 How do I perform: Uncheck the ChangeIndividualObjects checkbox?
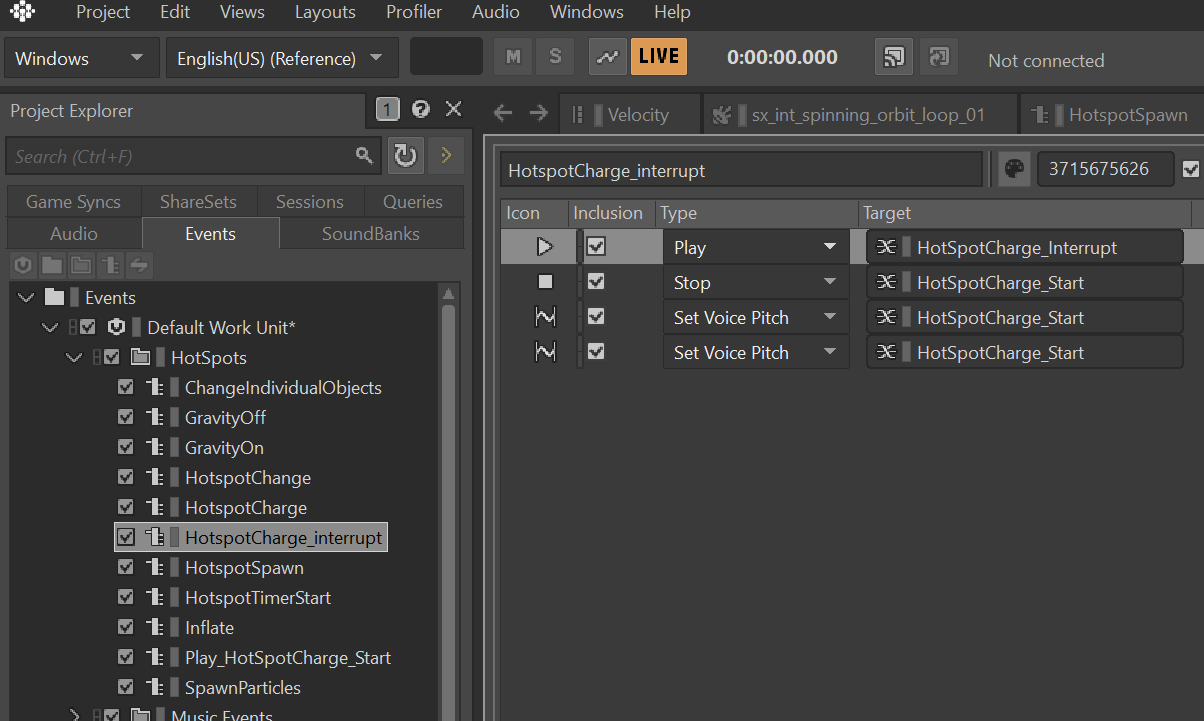pyautogui.click(x=126, y=387)
